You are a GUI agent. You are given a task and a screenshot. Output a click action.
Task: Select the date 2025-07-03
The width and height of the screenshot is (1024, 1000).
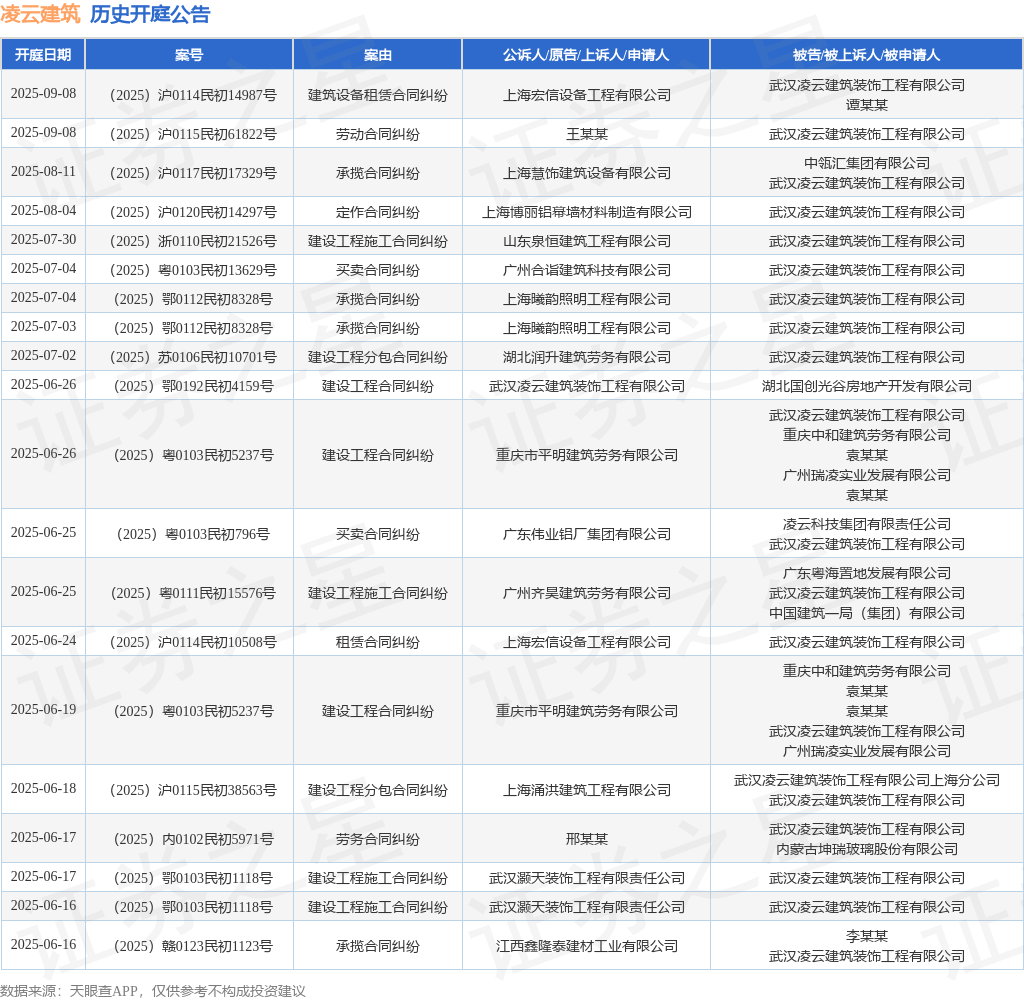(43, 327)
